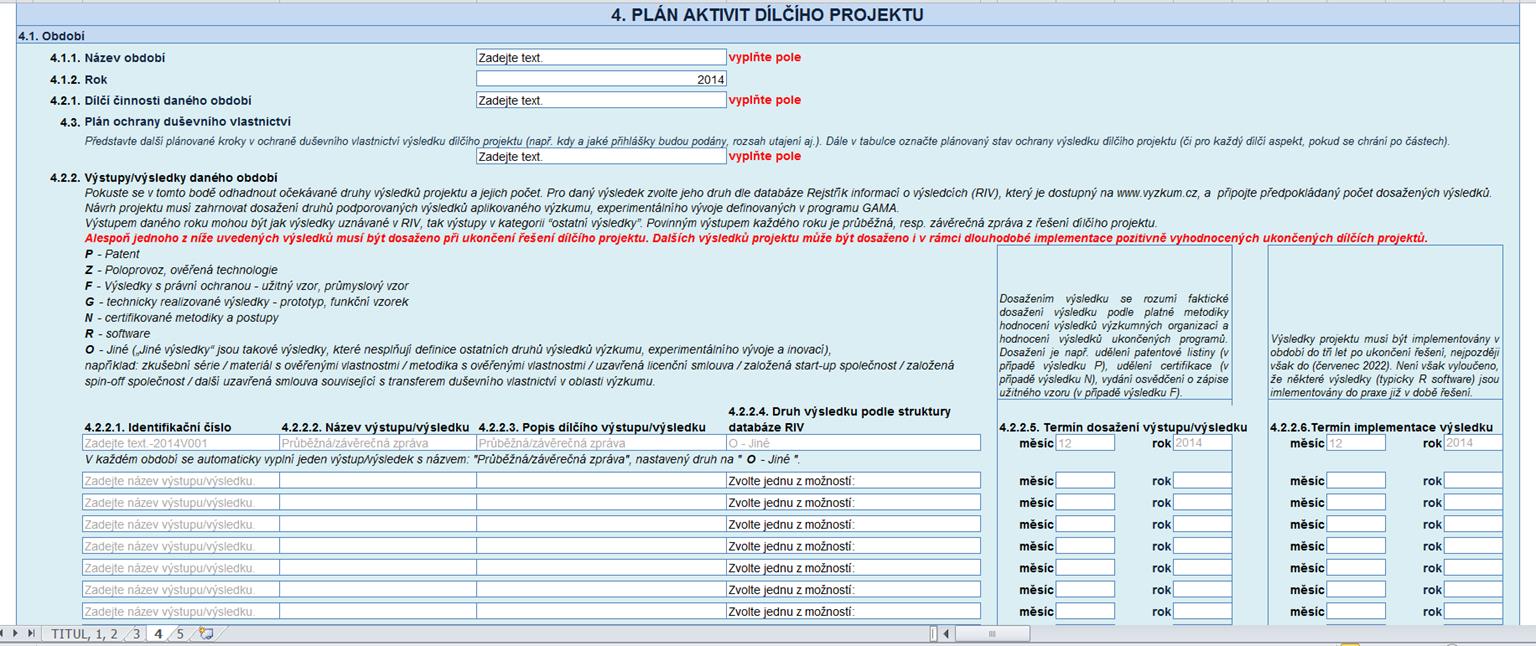Click the Dílčí činnosti daného období field
Viewport: 1536px width, 646px height.
click(601, 100)
